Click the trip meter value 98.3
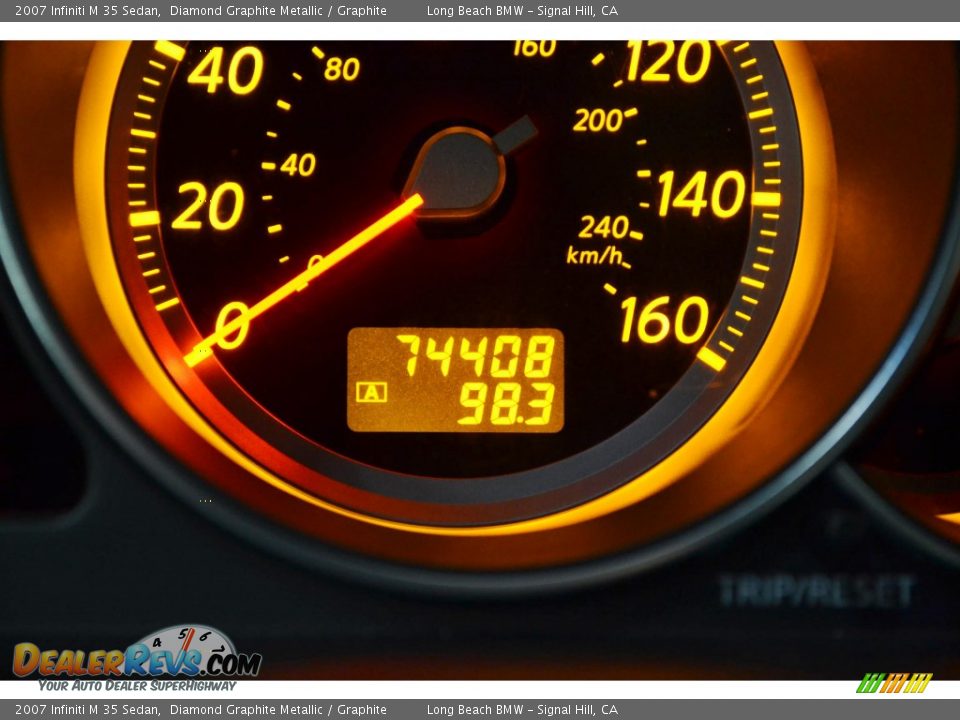Screen dimensions: 960x720 tap(506, 403)
